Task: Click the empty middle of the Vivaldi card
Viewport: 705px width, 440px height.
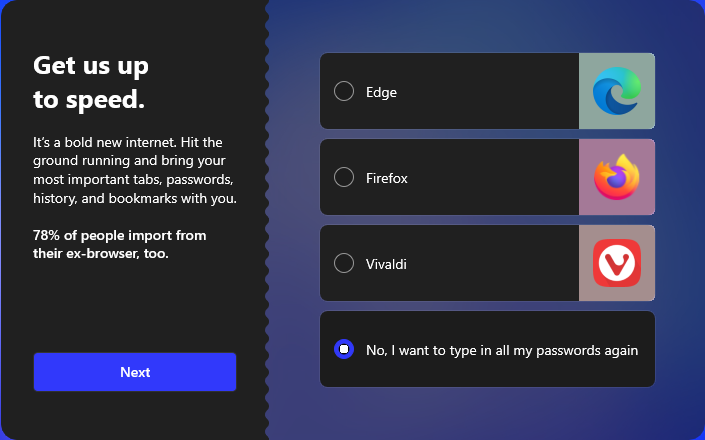Action: click(490, 263)
